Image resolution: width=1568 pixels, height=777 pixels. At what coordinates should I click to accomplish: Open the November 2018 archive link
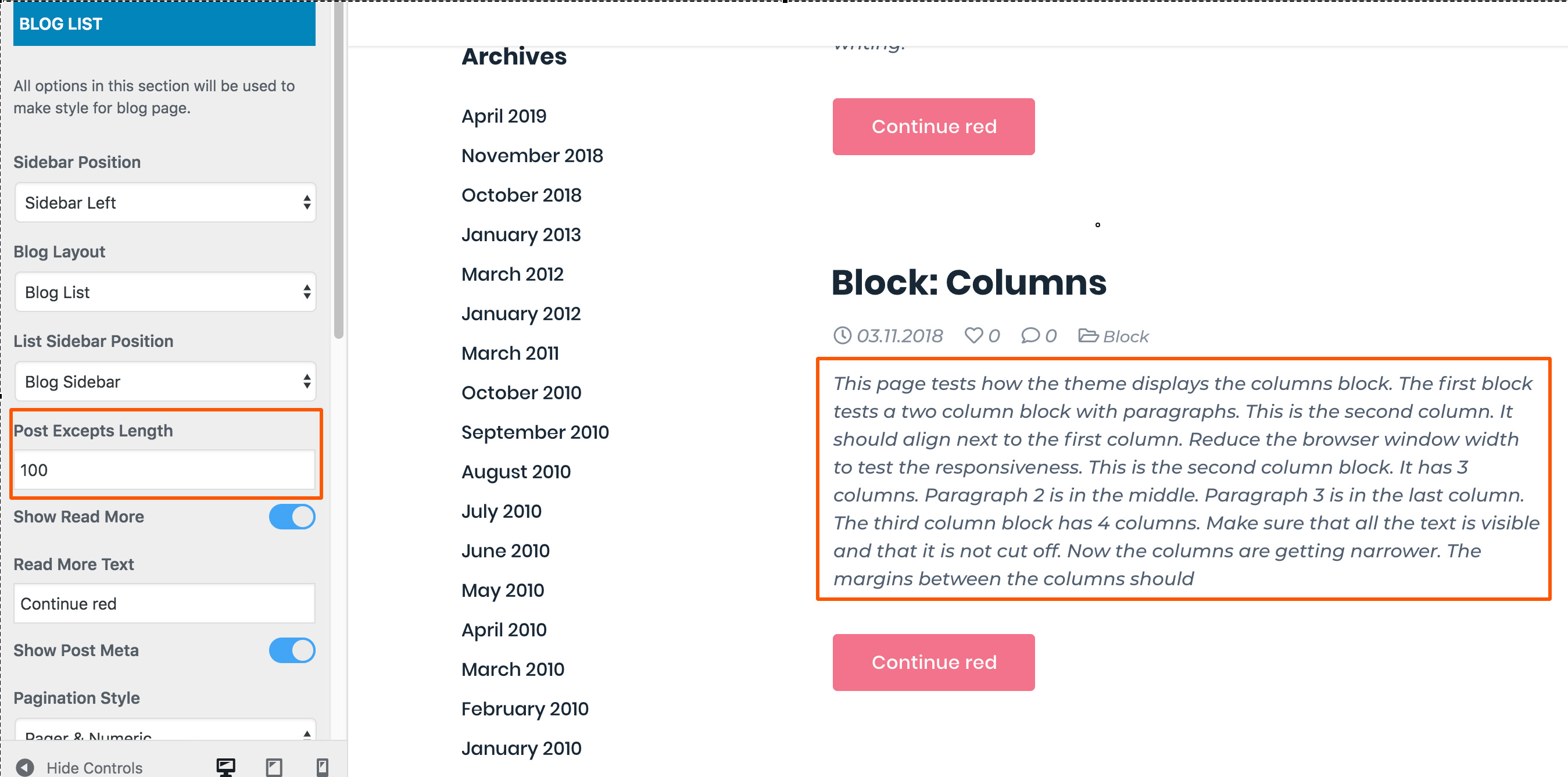(x=532, y=156)
